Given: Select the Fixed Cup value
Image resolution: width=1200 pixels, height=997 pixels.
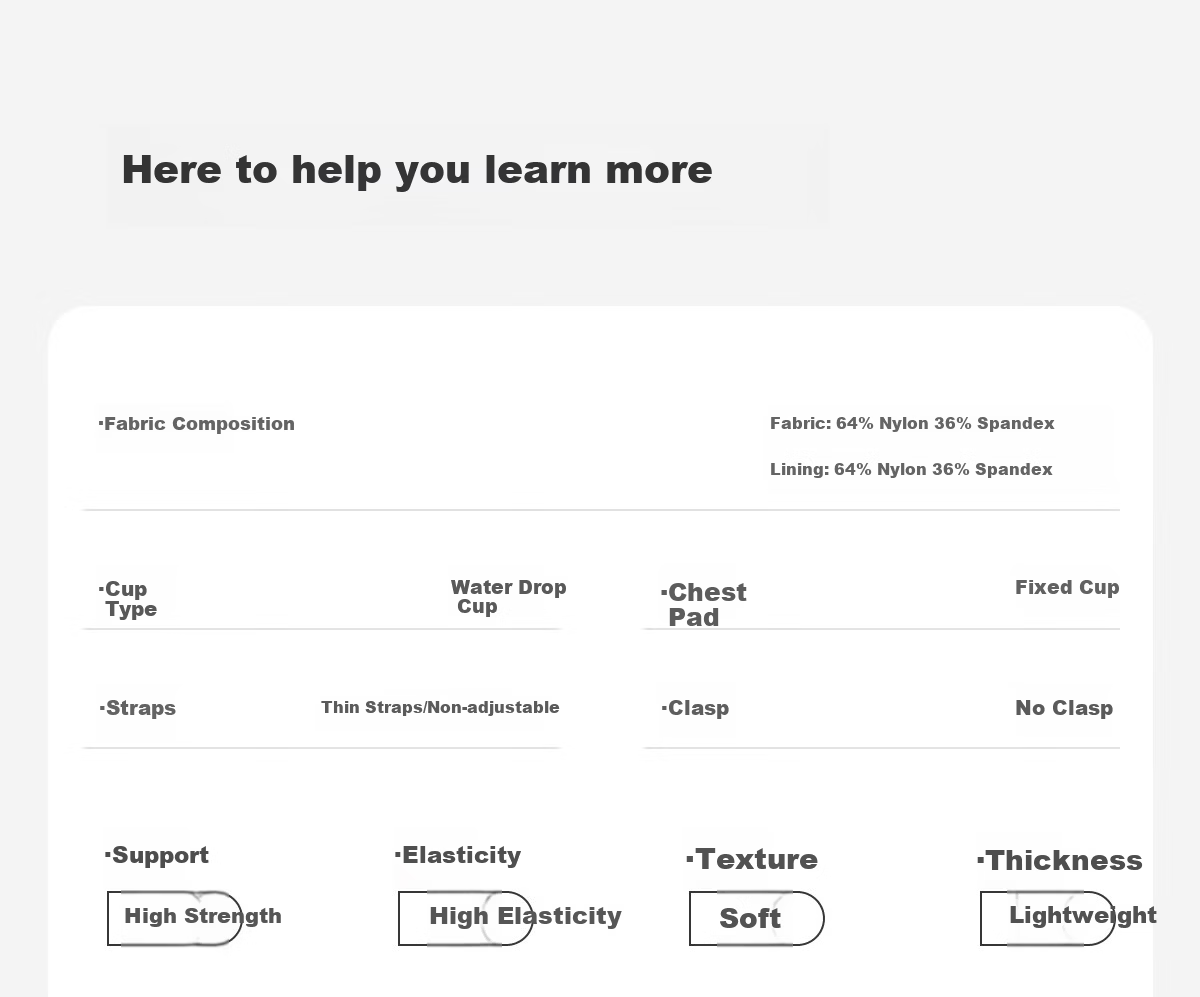Looking at the screenshot, I should [x=1067, y=587].
